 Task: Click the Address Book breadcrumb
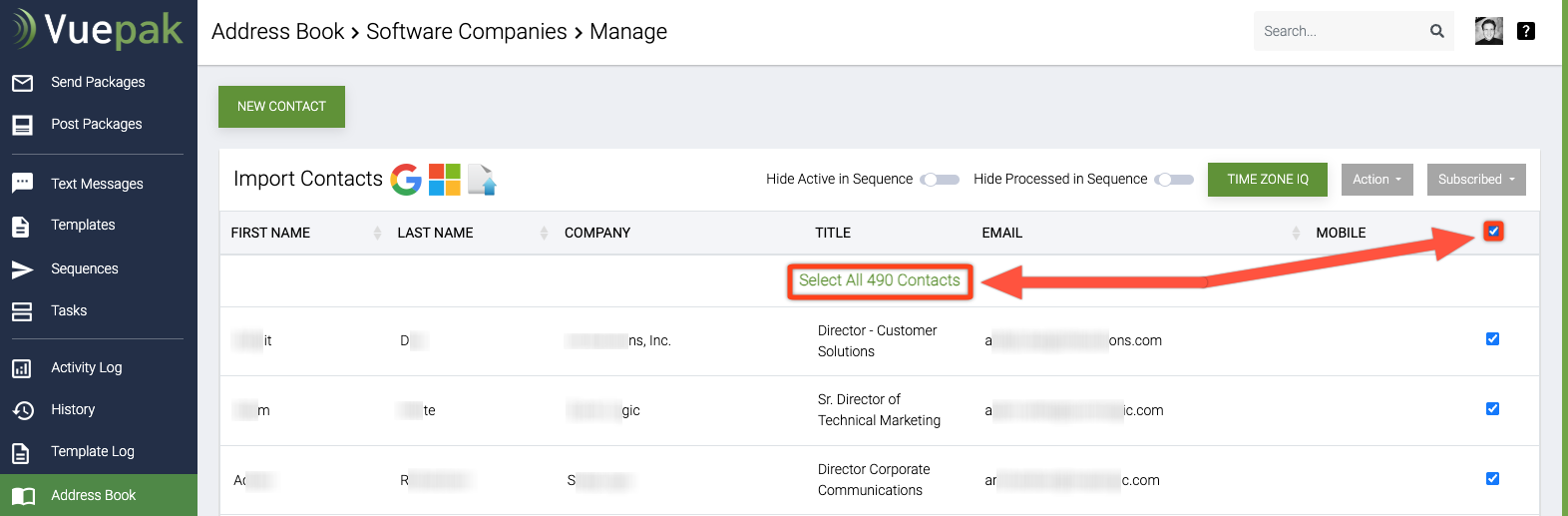[277, 32]
